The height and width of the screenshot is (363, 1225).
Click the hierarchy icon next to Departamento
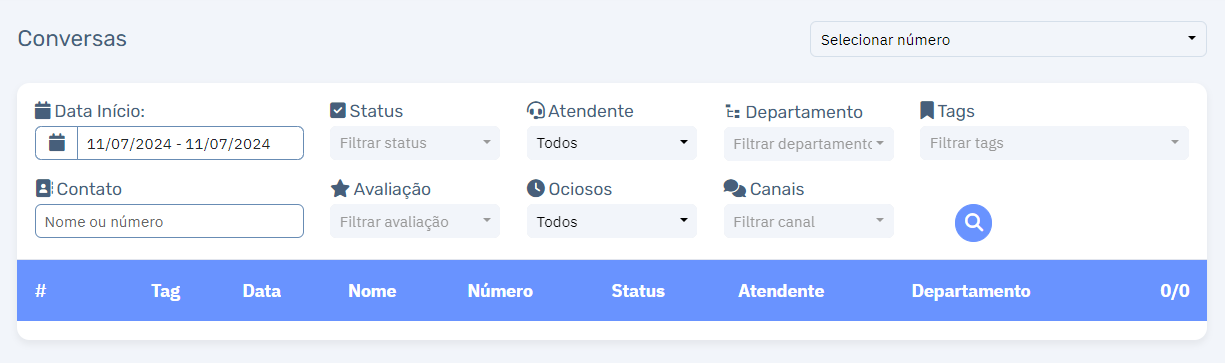(x=732, y=111)
